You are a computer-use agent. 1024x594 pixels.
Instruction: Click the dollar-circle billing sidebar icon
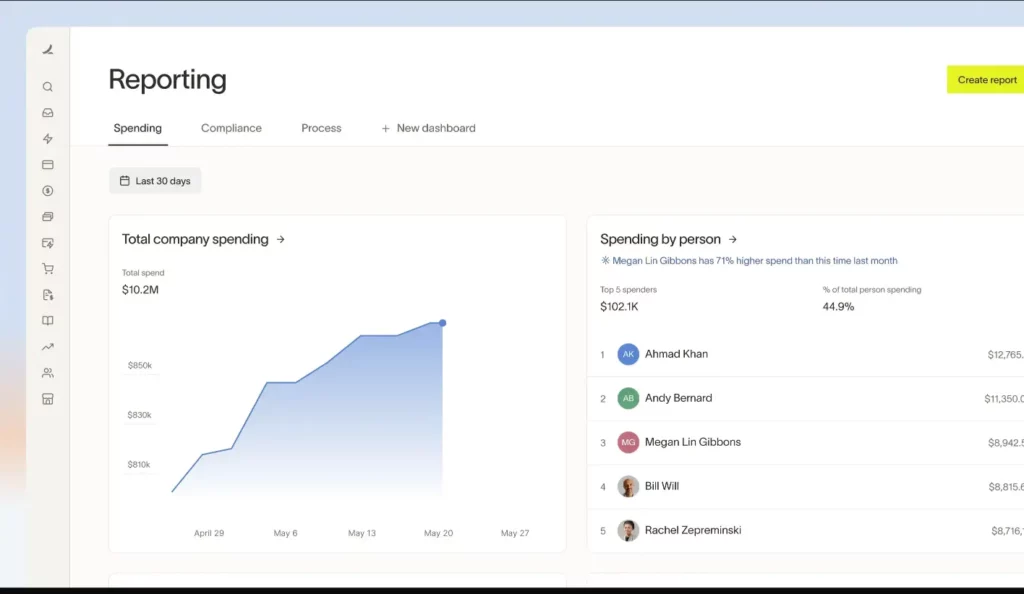point(47,190)
